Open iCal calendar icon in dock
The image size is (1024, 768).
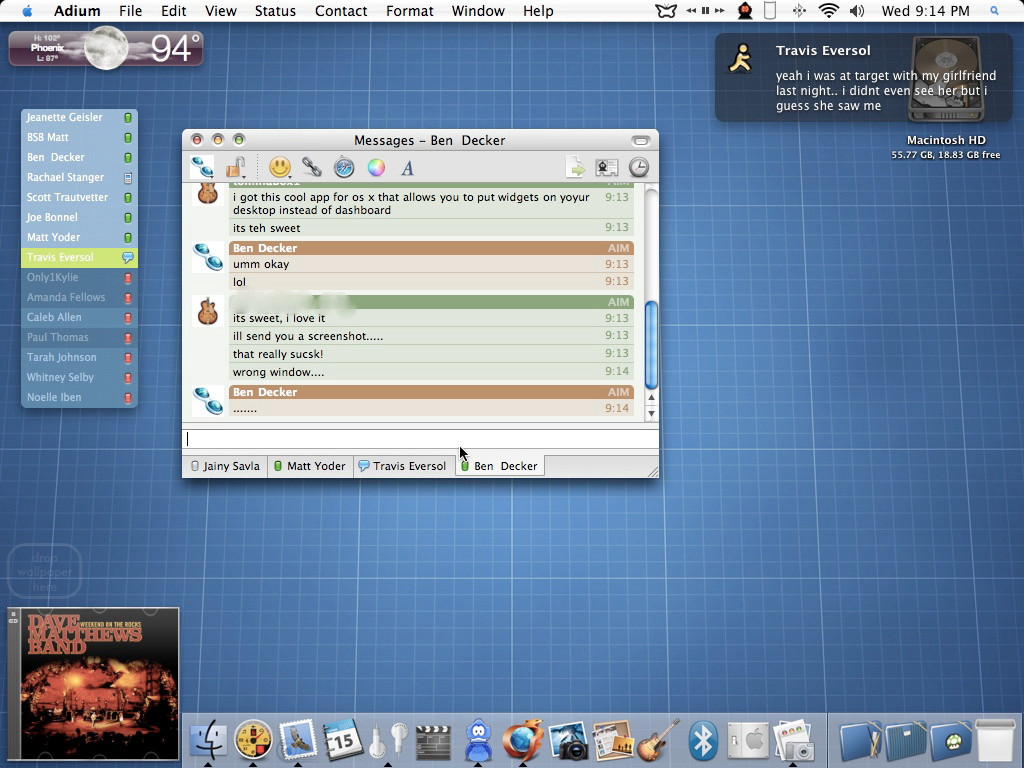tap(343, 740)
